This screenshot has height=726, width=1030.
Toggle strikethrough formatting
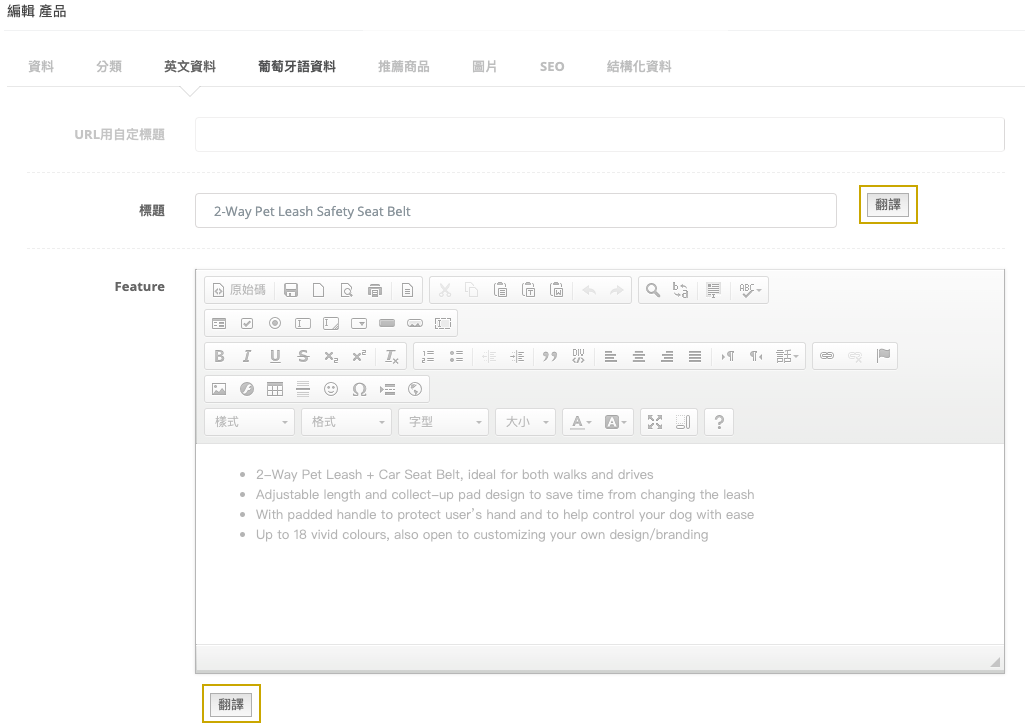(303, 356)
